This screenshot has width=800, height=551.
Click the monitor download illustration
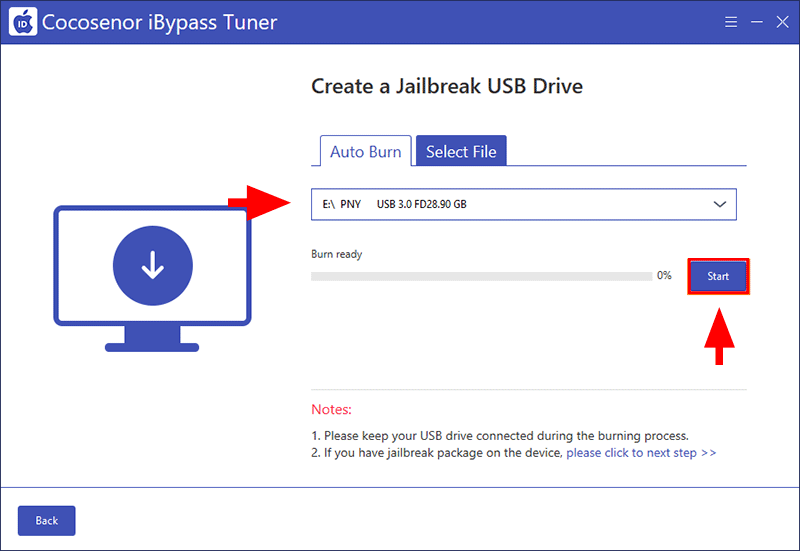click(152, 279)
